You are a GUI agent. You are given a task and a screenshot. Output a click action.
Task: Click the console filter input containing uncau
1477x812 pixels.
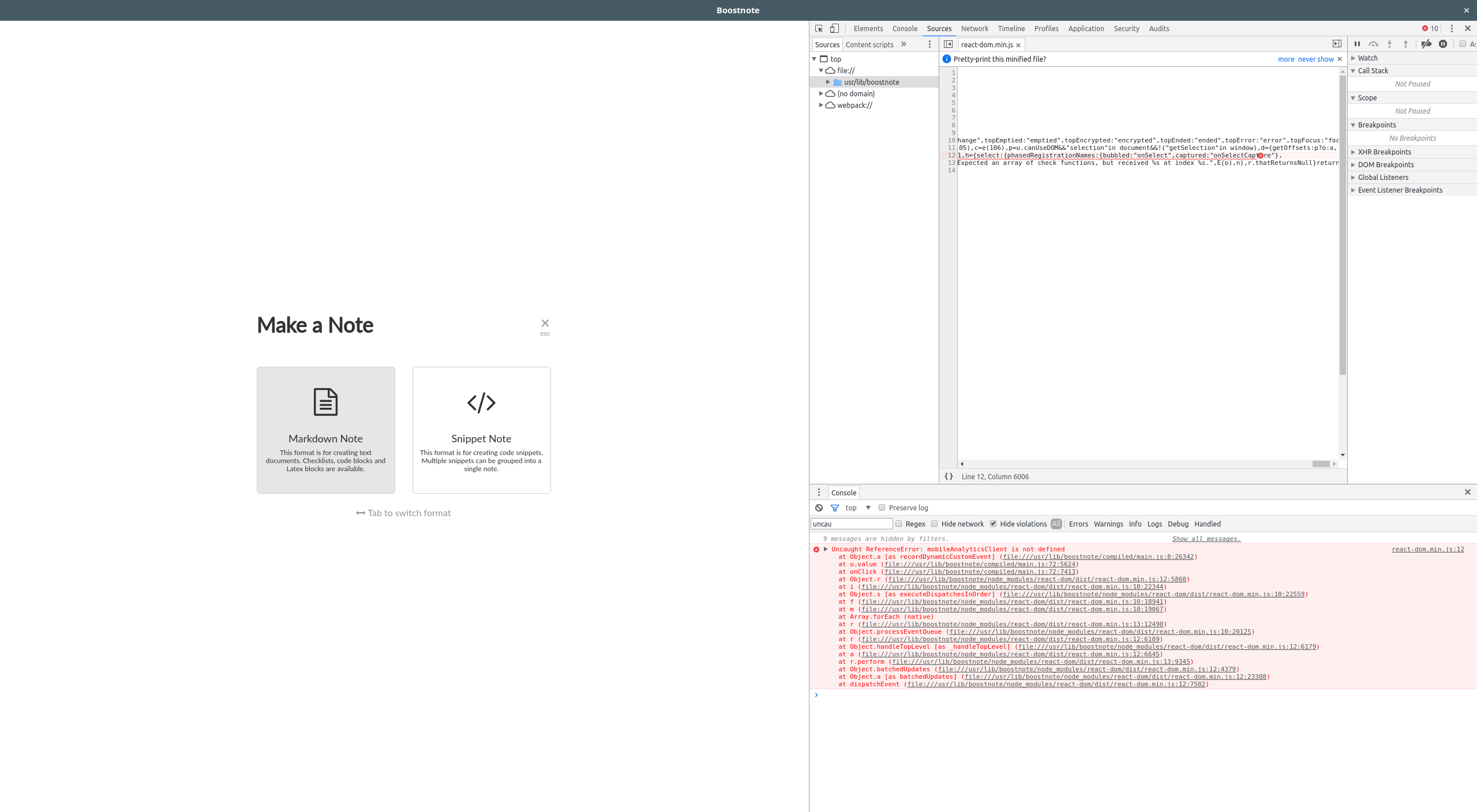tap(851, 524)
